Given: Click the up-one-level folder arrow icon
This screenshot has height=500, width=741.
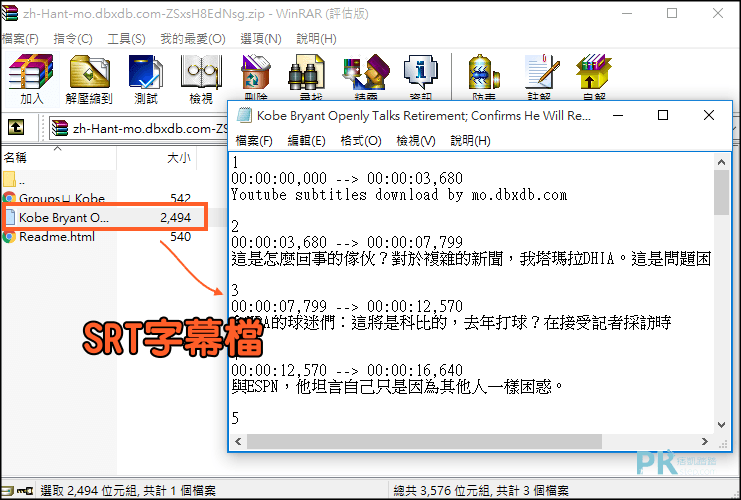Looking at the screenshot, I should tap(16, 127).
